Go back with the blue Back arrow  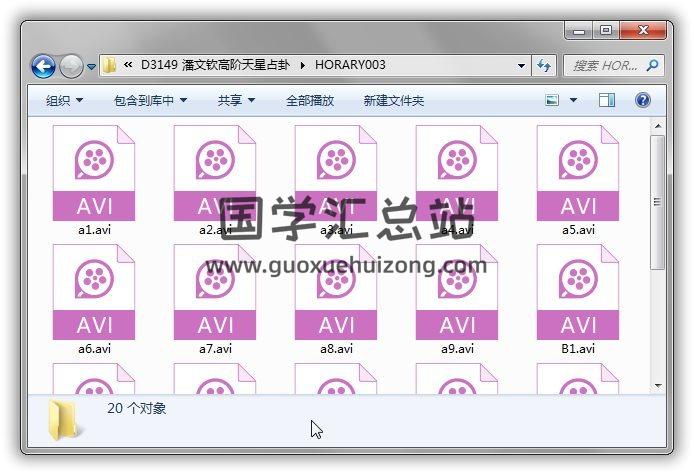pyautogui.click(x=43, y=66)
